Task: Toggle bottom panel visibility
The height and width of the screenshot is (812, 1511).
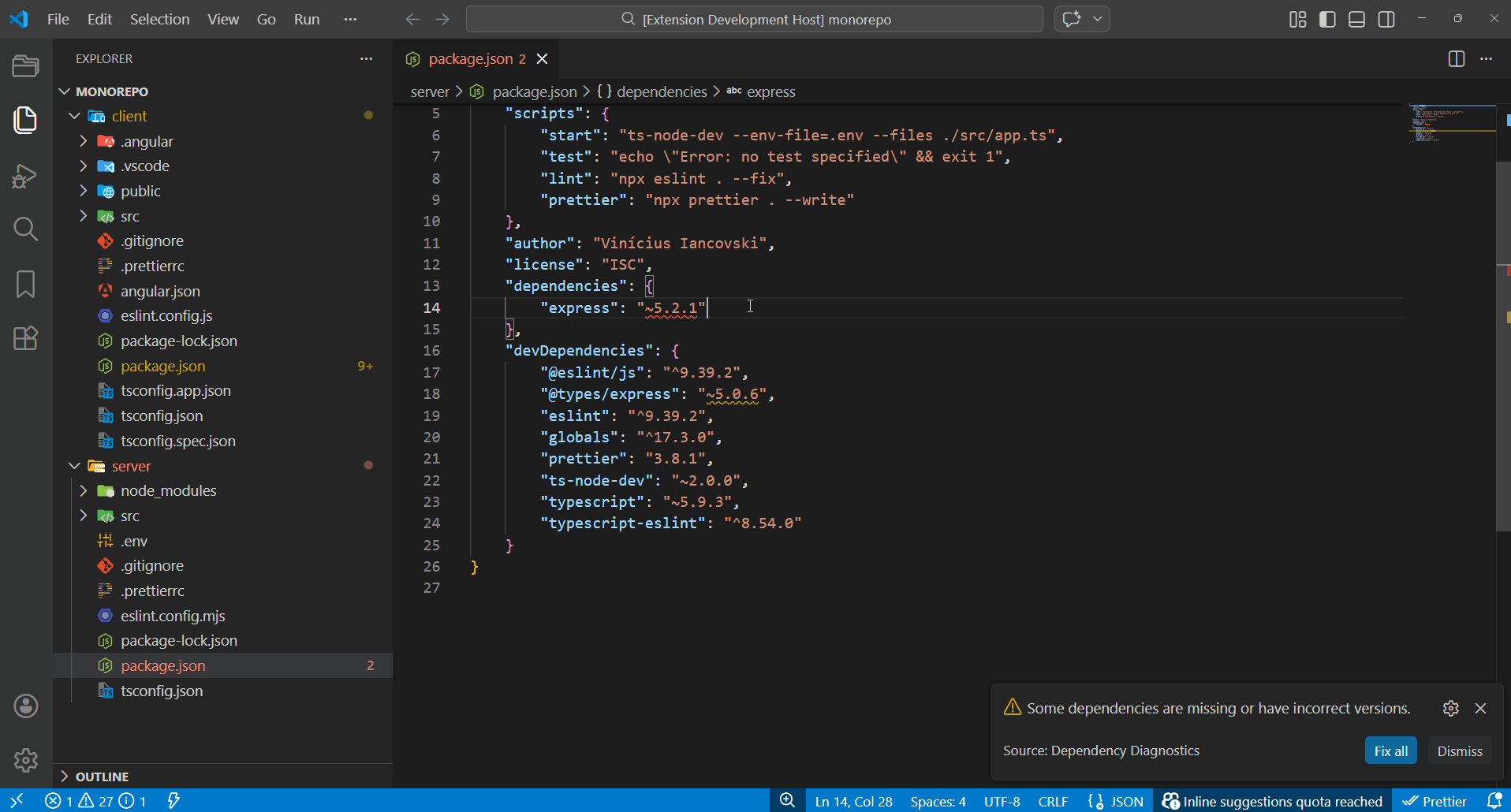Action: pos(1357,19)
